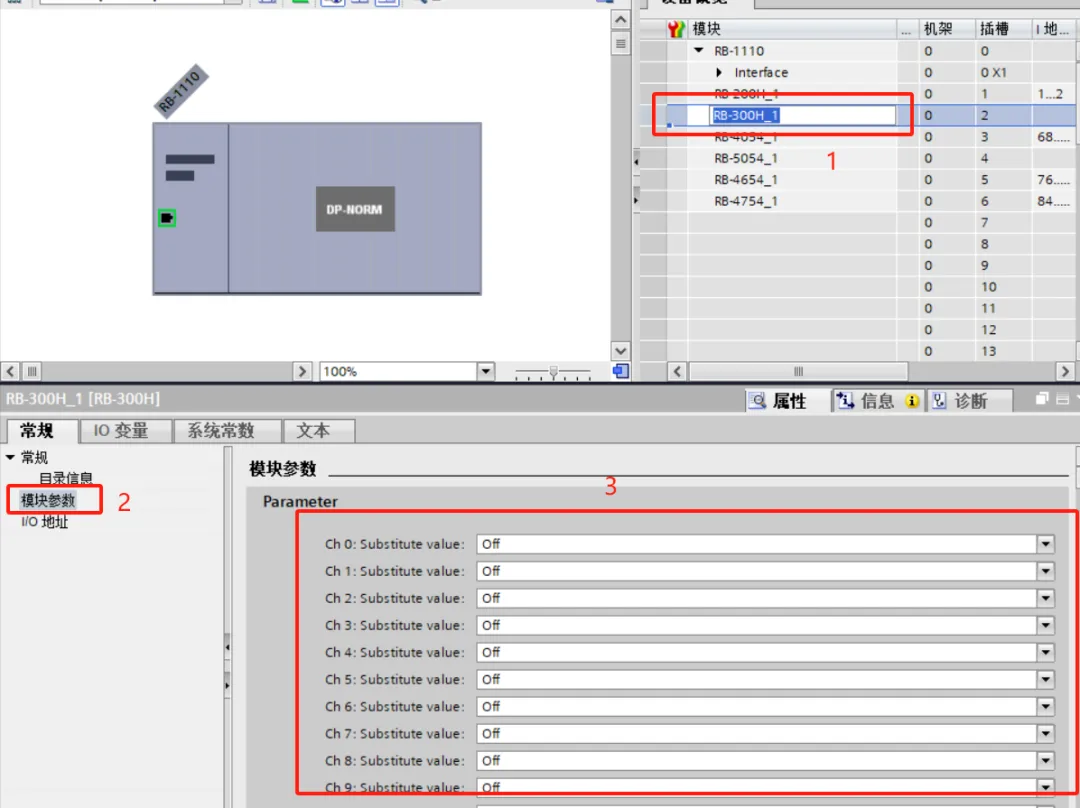Collapse the RB-1110 device row

click(699, 51)
